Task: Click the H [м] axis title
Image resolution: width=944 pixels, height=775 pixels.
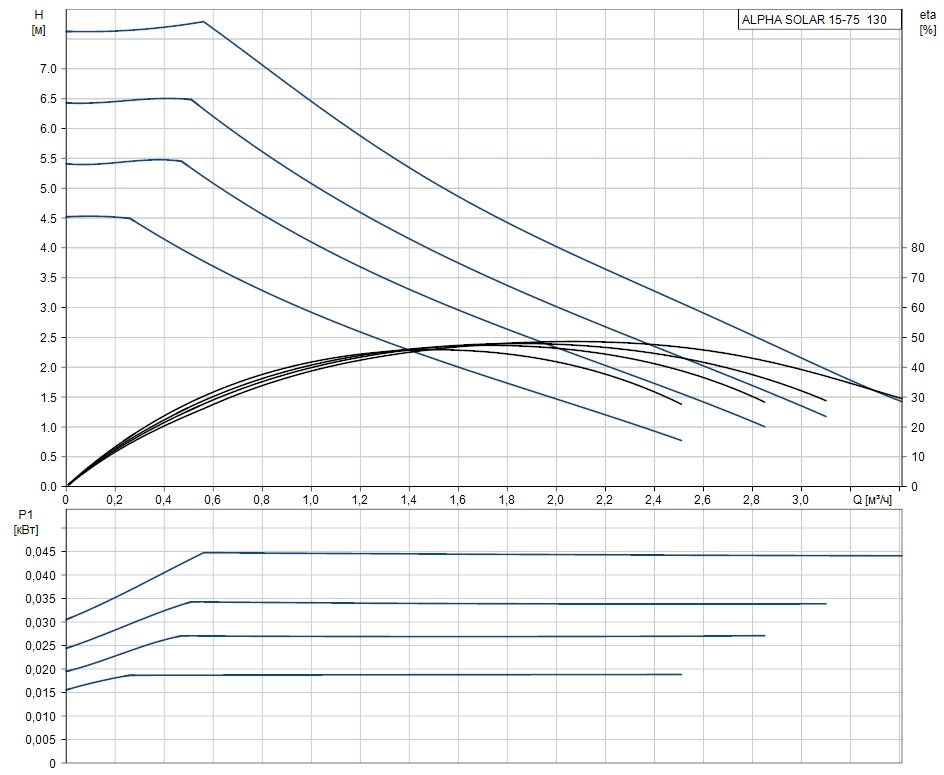Action: 39,22
